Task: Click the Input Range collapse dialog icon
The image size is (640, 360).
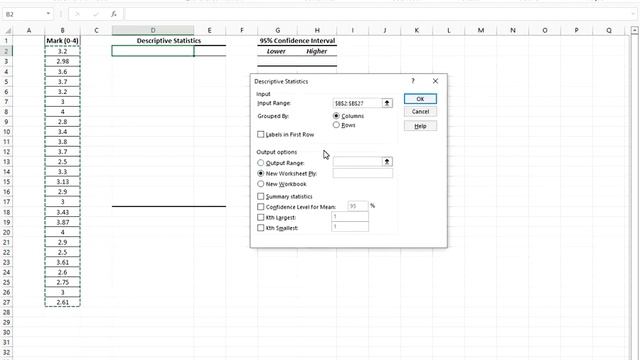Action: [x=387, y=103]
